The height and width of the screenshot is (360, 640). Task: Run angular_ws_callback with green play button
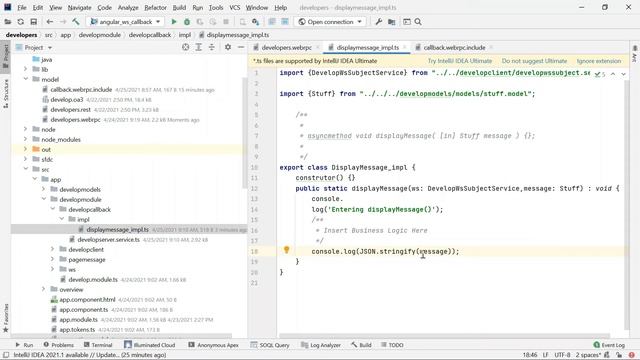coord(174,22)
